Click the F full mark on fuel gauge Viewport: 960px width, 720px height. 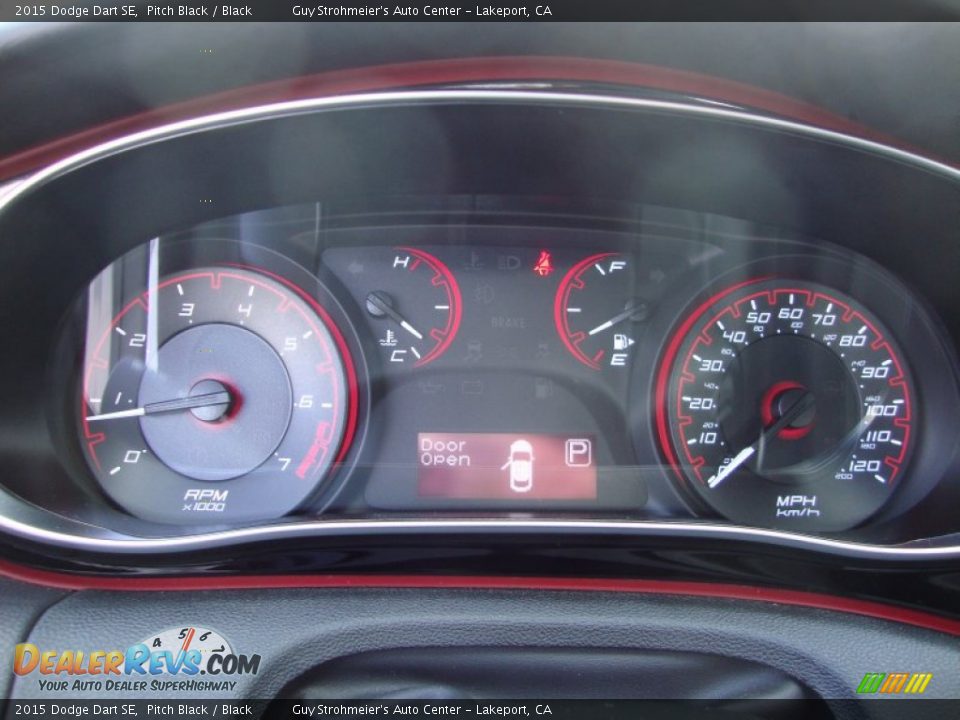pos(616,267)
